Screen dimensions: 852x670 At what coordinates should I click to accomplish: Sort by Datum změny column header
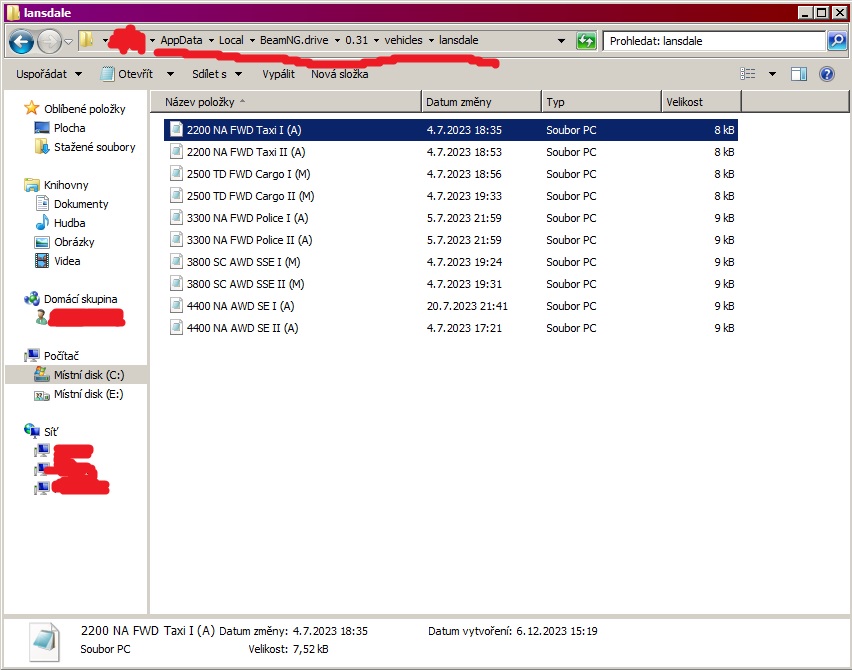[x=481, y=102]
